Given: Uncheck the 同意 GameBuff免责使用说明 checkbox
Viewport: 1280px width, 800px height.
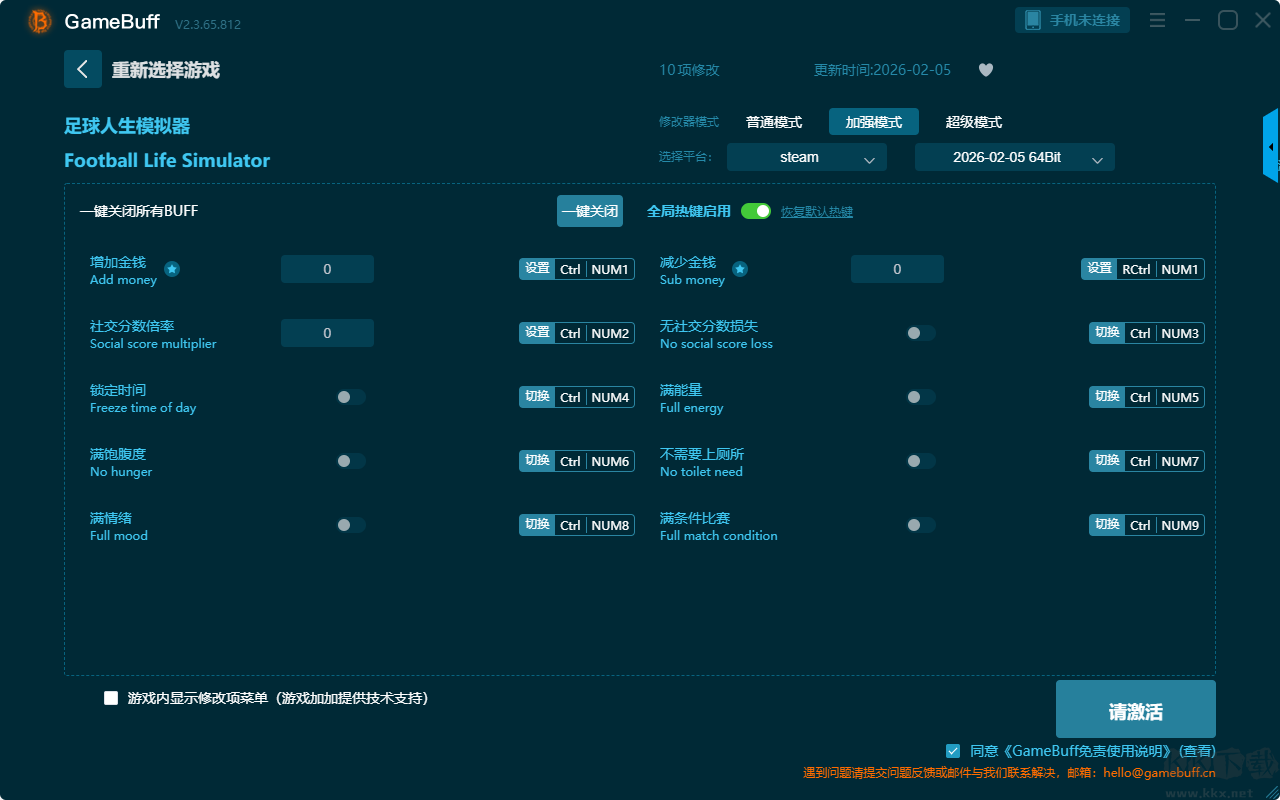Looking at the screenshot, I should tap(953, 750).
